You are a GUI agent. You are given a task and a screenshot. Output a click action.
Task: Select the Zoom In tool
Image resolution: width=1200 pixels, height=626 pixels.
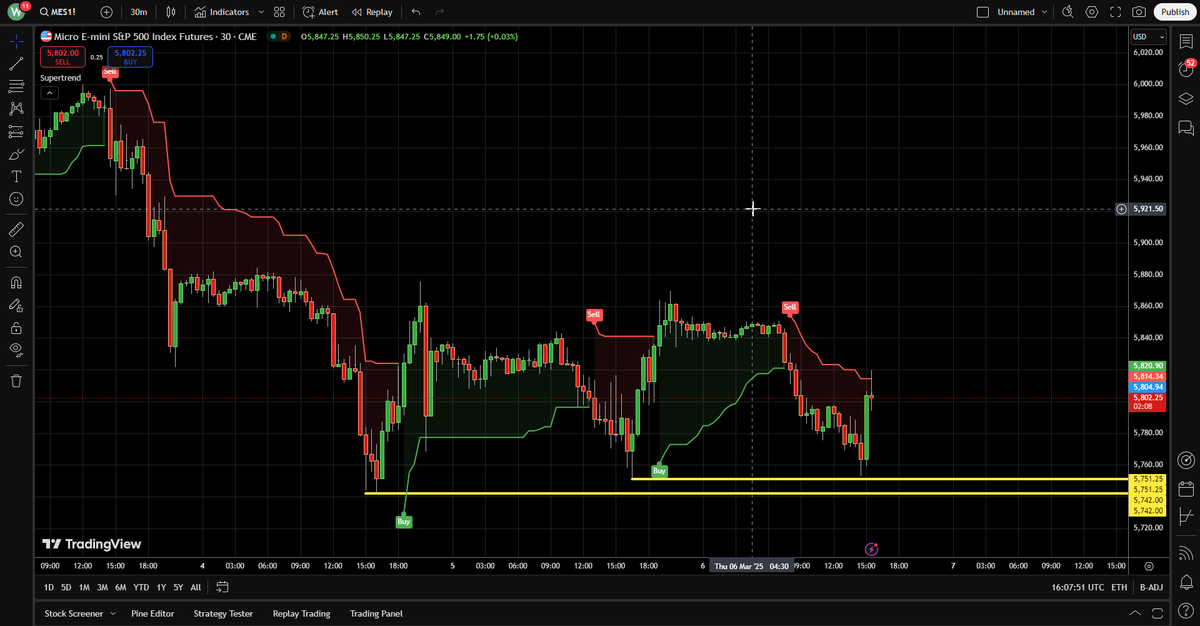pos(15,251)
